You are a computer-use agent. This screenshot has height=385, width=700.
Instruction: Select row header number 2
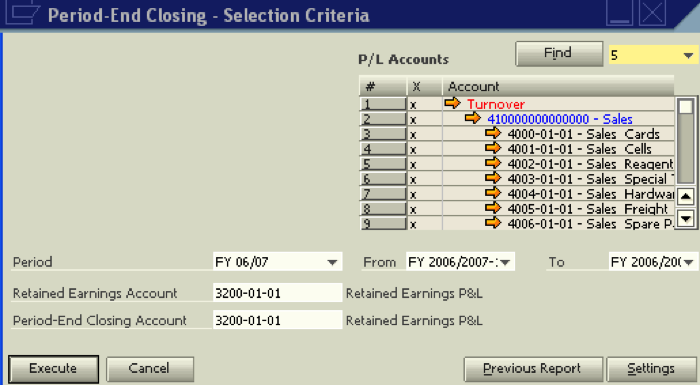click(383, 119)
